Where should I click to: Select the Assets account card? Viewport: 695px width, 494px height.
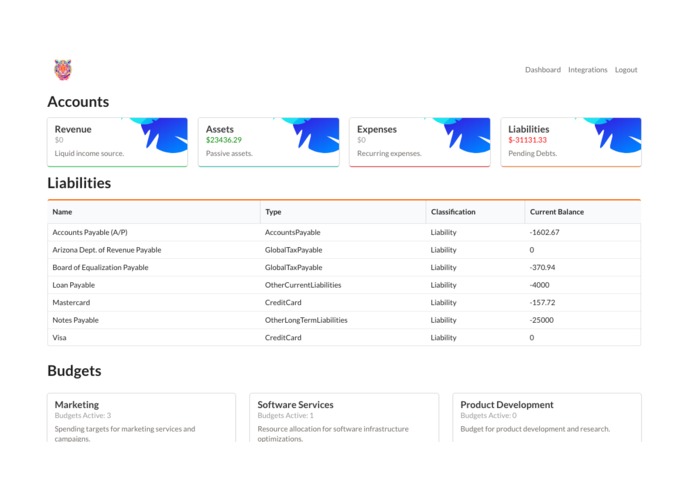[x=269, y=142]
